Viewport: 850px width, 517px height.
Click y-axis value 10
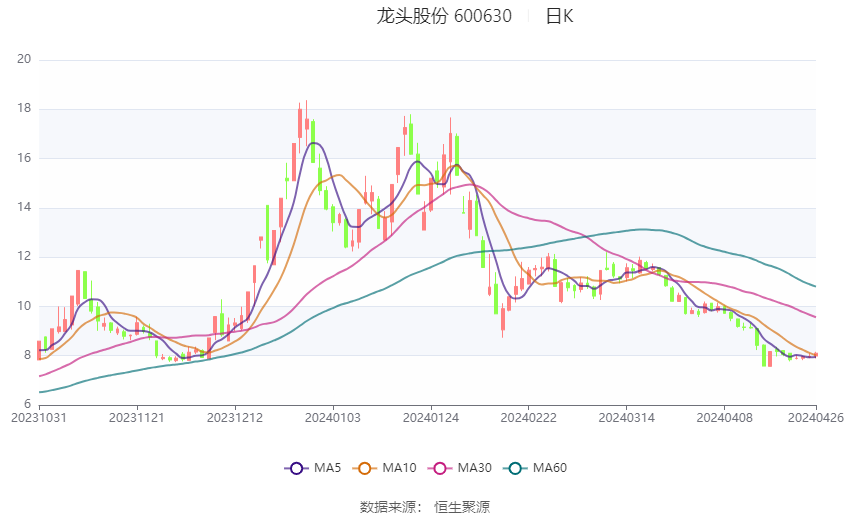click(x=24, y=306)
